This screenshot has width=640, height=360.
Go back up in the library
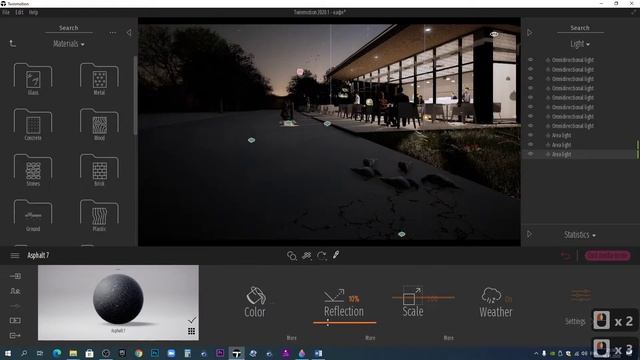click(13, 43)
